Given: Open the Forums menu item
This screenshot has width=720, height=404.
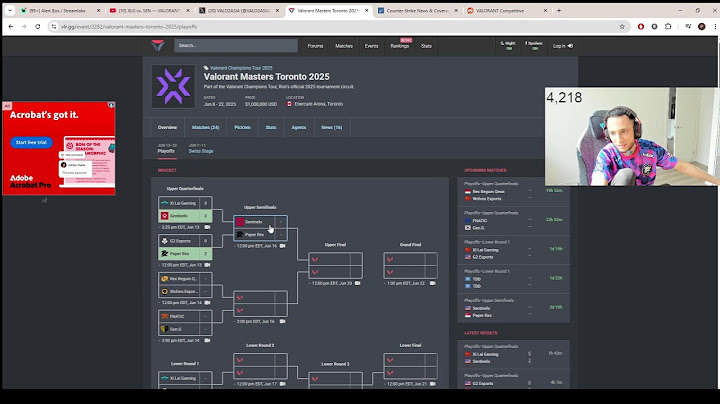Looking at the screenshot, I should click(315, 46).
